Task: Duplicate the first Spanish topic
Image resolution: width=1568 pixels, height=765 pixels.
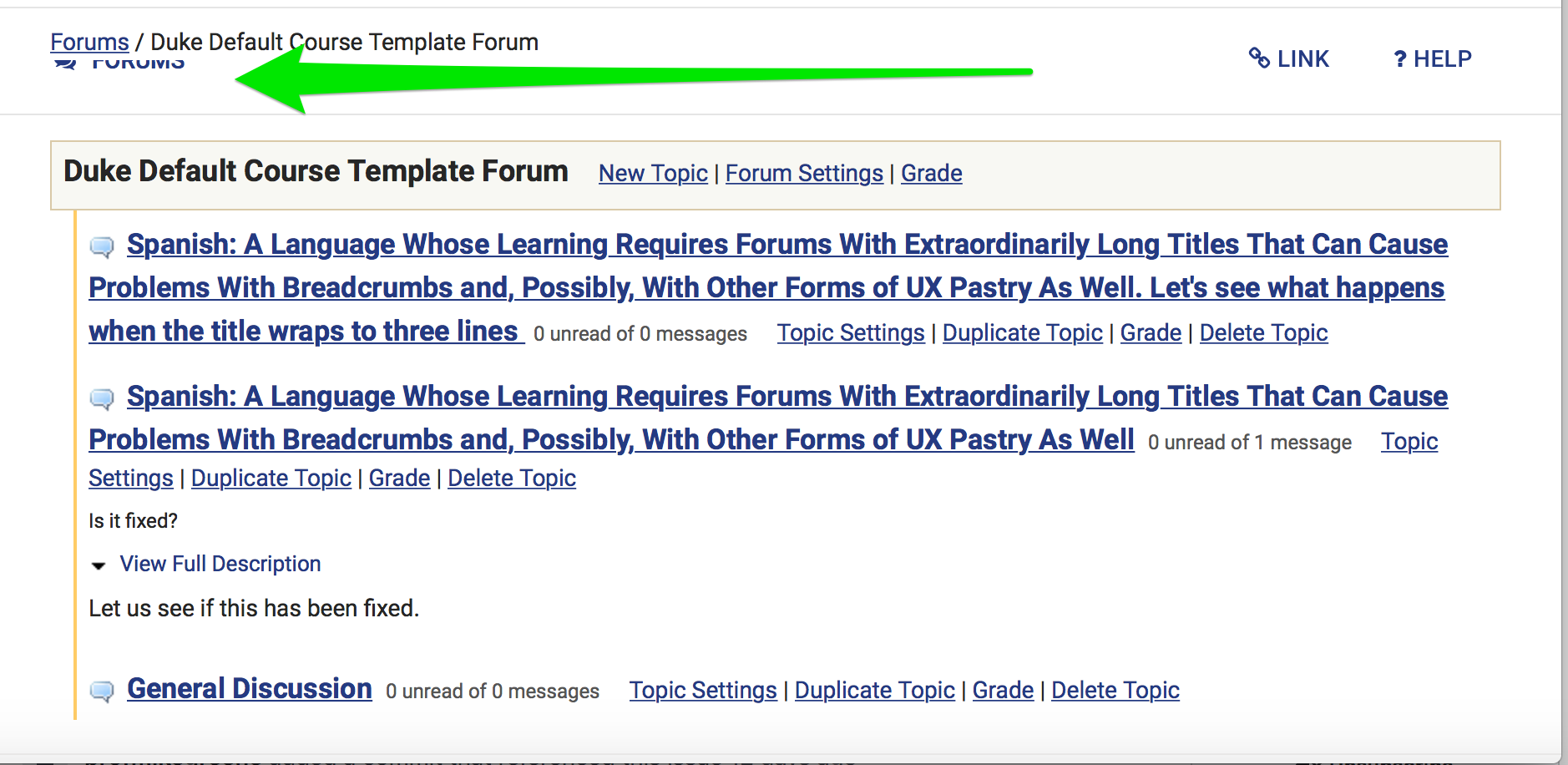Action: point(1022,332)
